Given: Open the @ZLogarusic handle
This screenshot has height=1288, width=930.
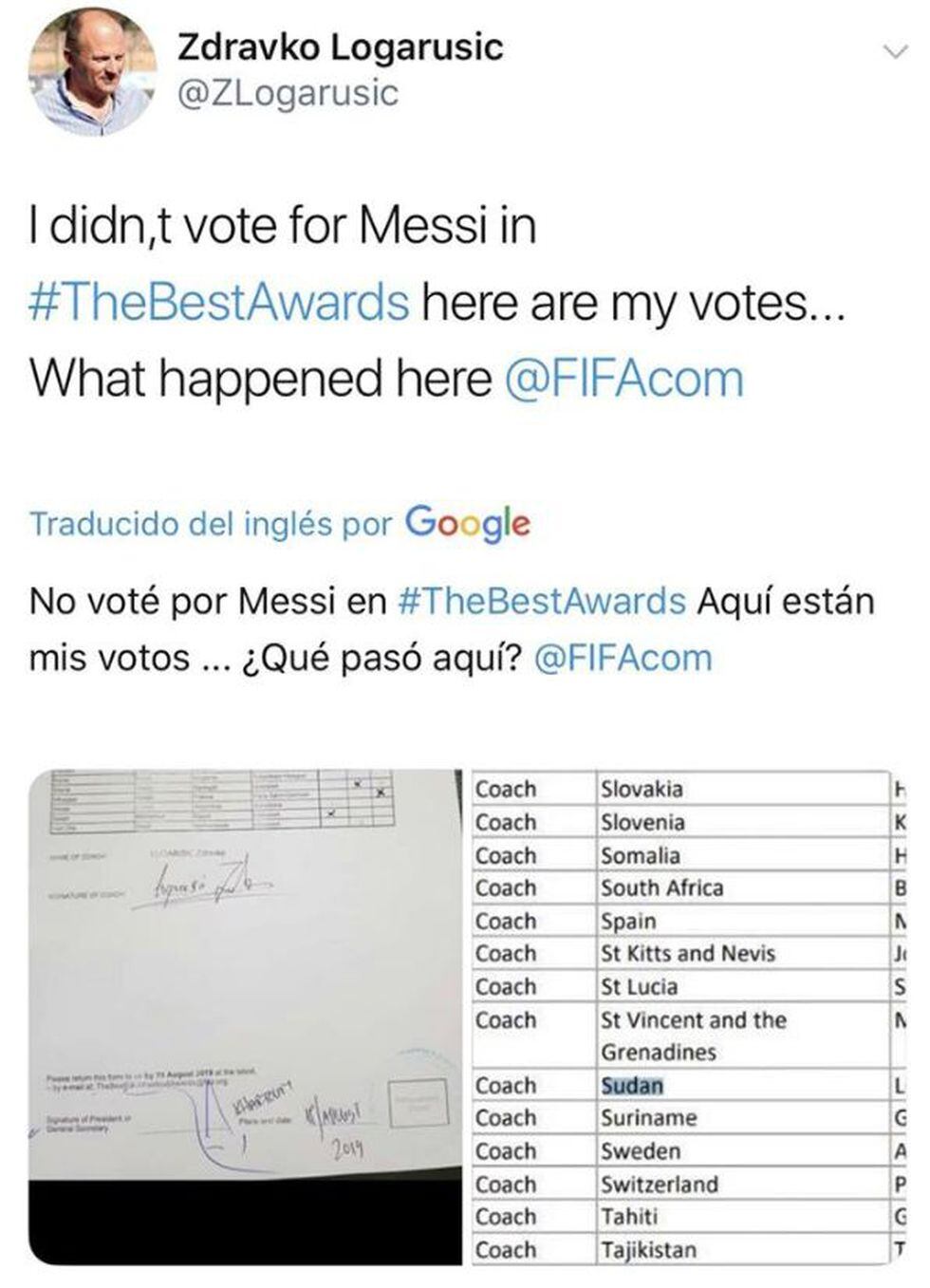Looking at the screenshot, I should coord(288,93).
